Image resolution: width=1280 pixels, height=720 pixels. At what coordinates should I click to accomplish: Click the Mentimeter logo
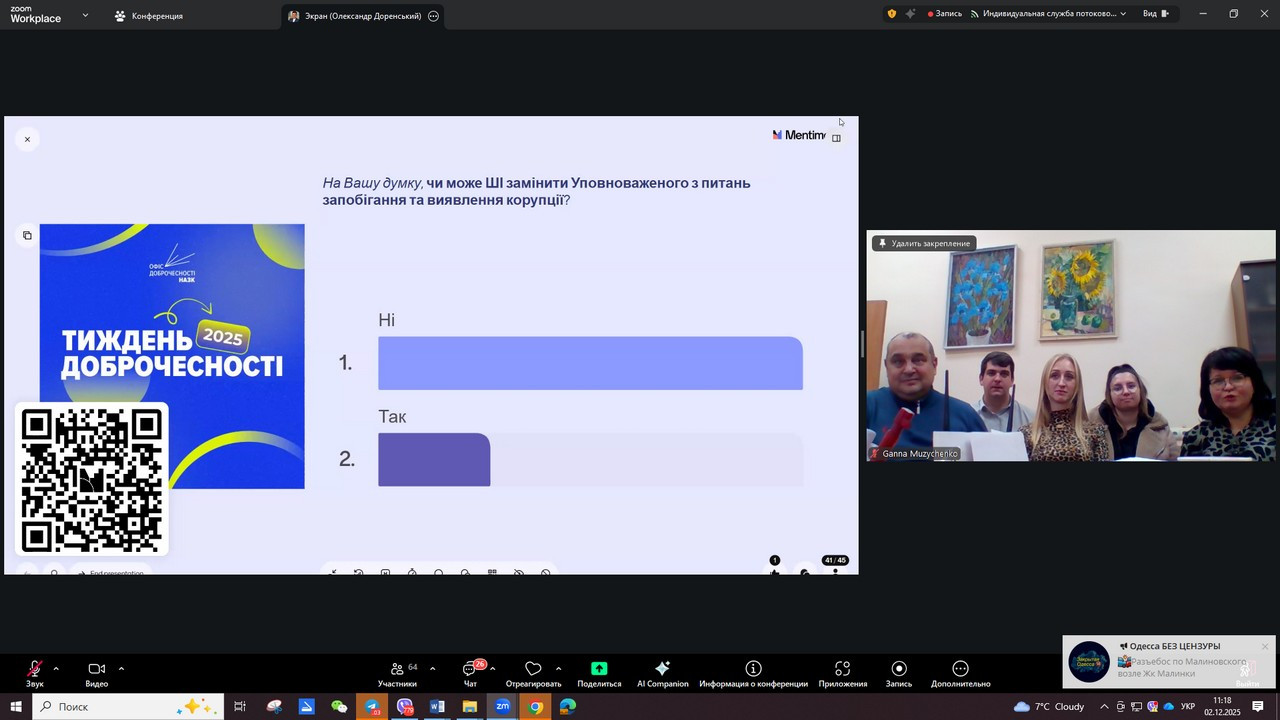(x=799, y=135)
